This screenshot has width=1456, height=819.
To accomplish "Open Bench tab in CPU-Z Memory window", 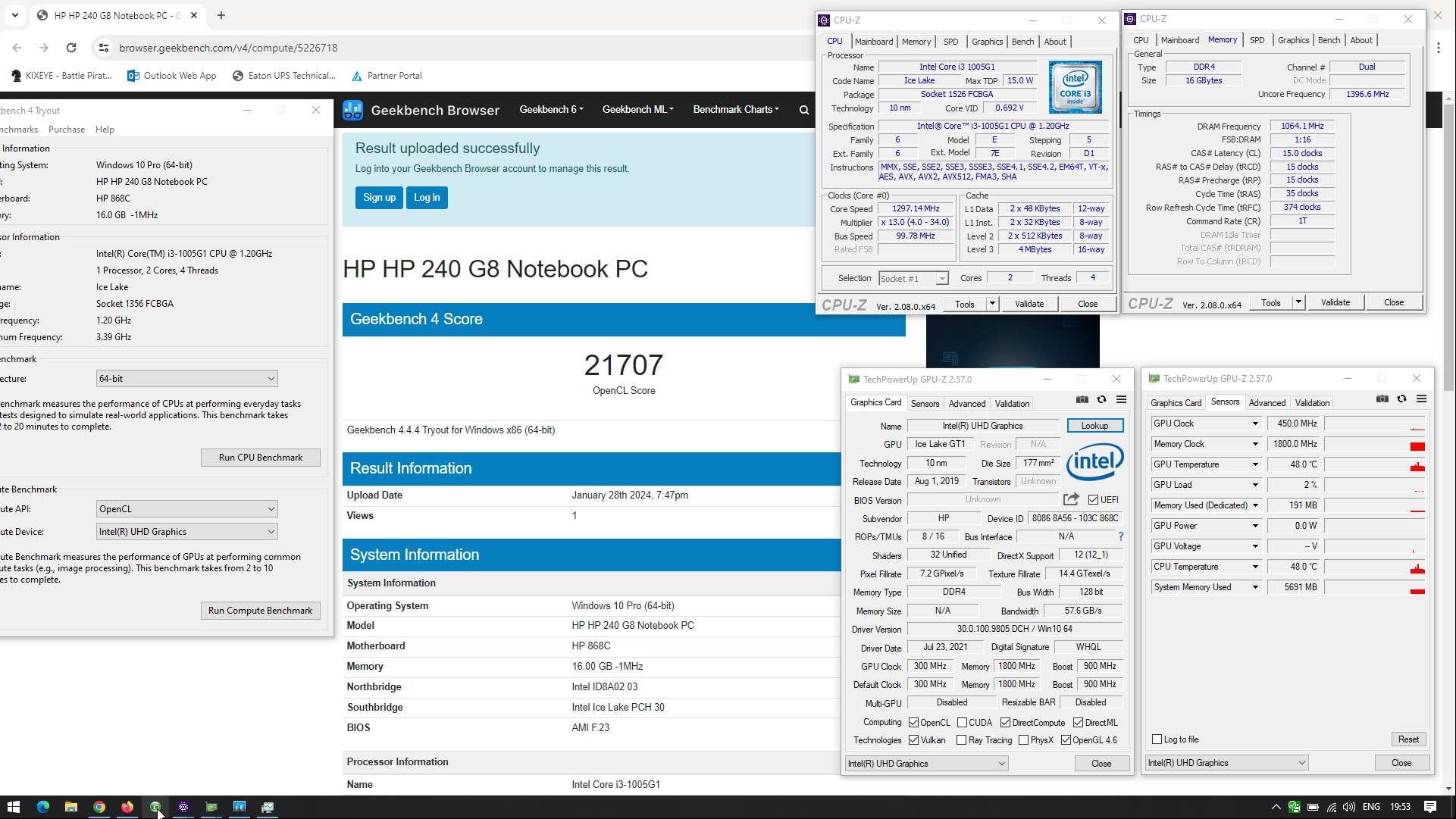I will (1329, 40).
